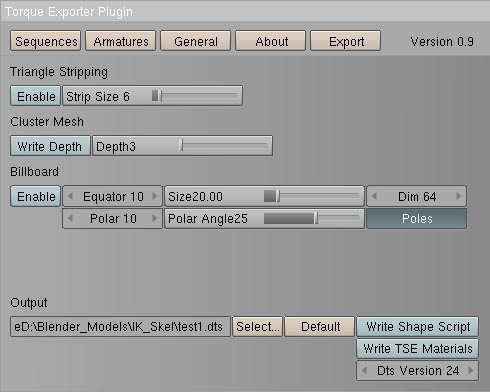The width and height of the screenshot is (490, 392).
Task: Click the Output section label
Action: click(29, 303)
